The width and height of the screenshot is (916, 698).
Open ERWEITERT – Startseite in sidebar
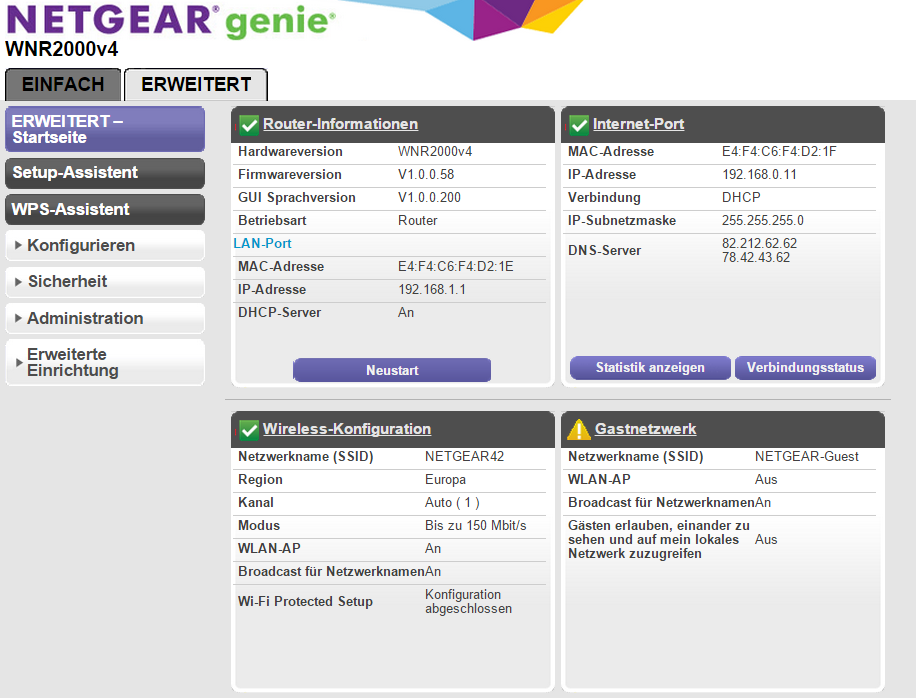tap(105, 129)
